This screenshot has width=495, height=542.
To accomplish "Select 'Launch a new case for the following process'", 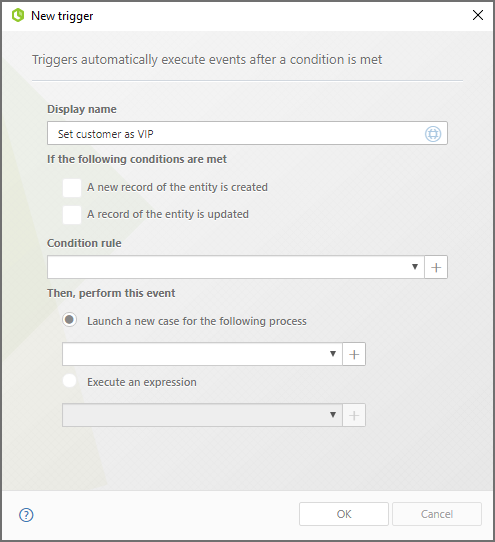I will tap(69, 320).
